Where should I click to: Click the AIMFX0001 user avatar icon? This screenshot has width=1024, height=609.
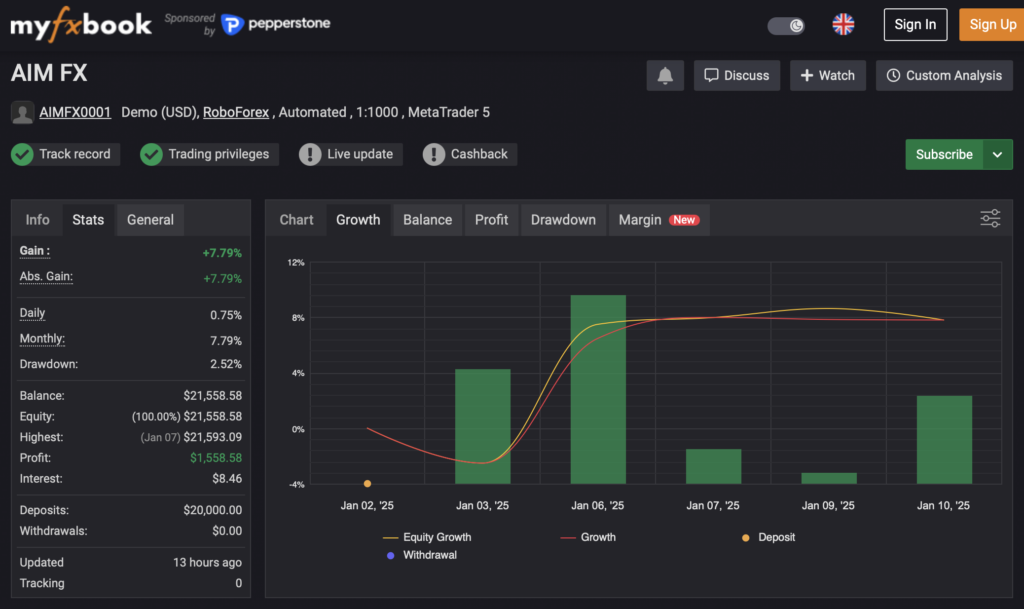(x=22, y=113)
